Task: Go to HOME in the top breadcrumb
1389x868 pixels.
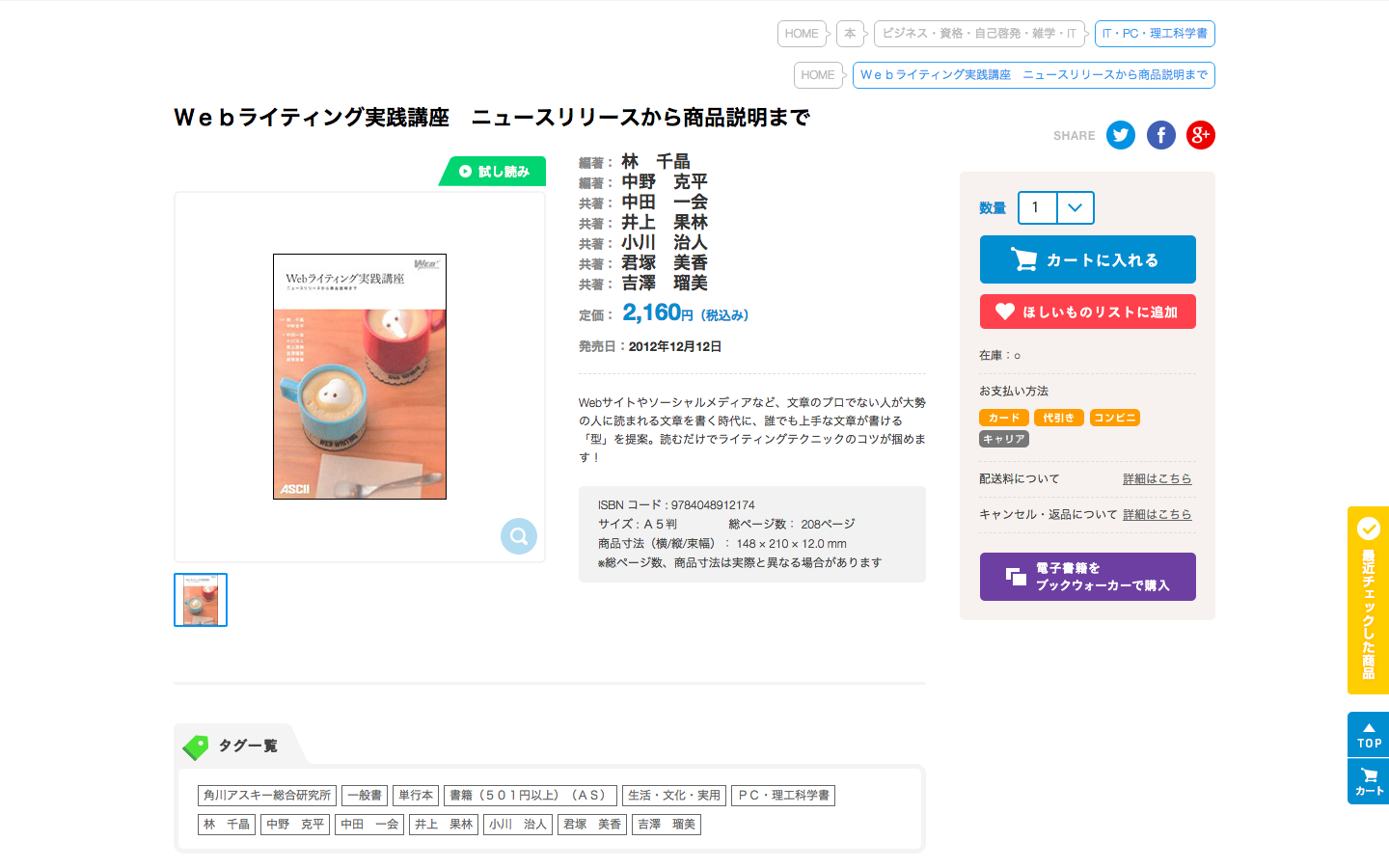Action: pyautogui.click(x=802, y=34)
